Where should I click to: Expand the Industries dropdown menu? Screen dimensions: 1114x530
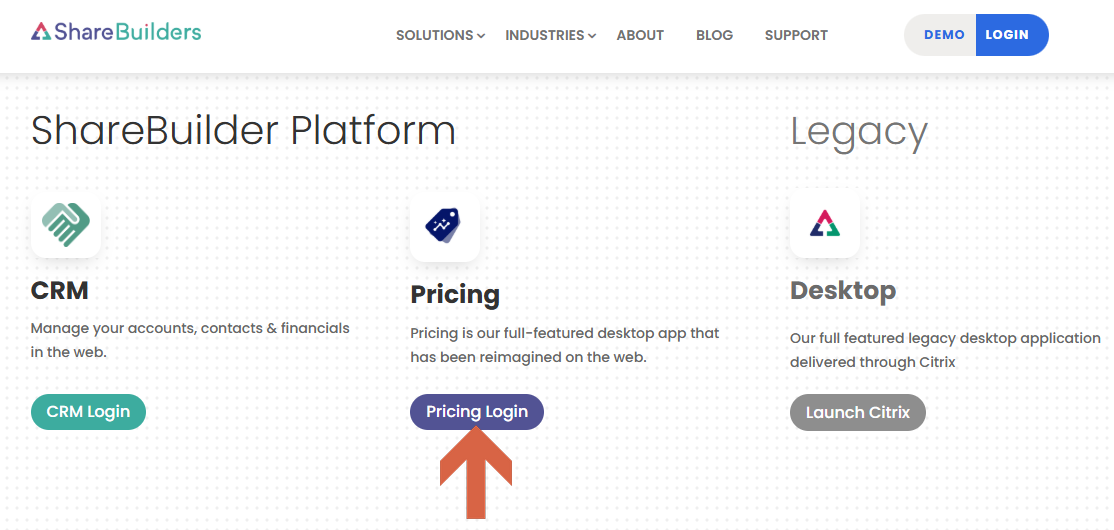pos(551,35)
